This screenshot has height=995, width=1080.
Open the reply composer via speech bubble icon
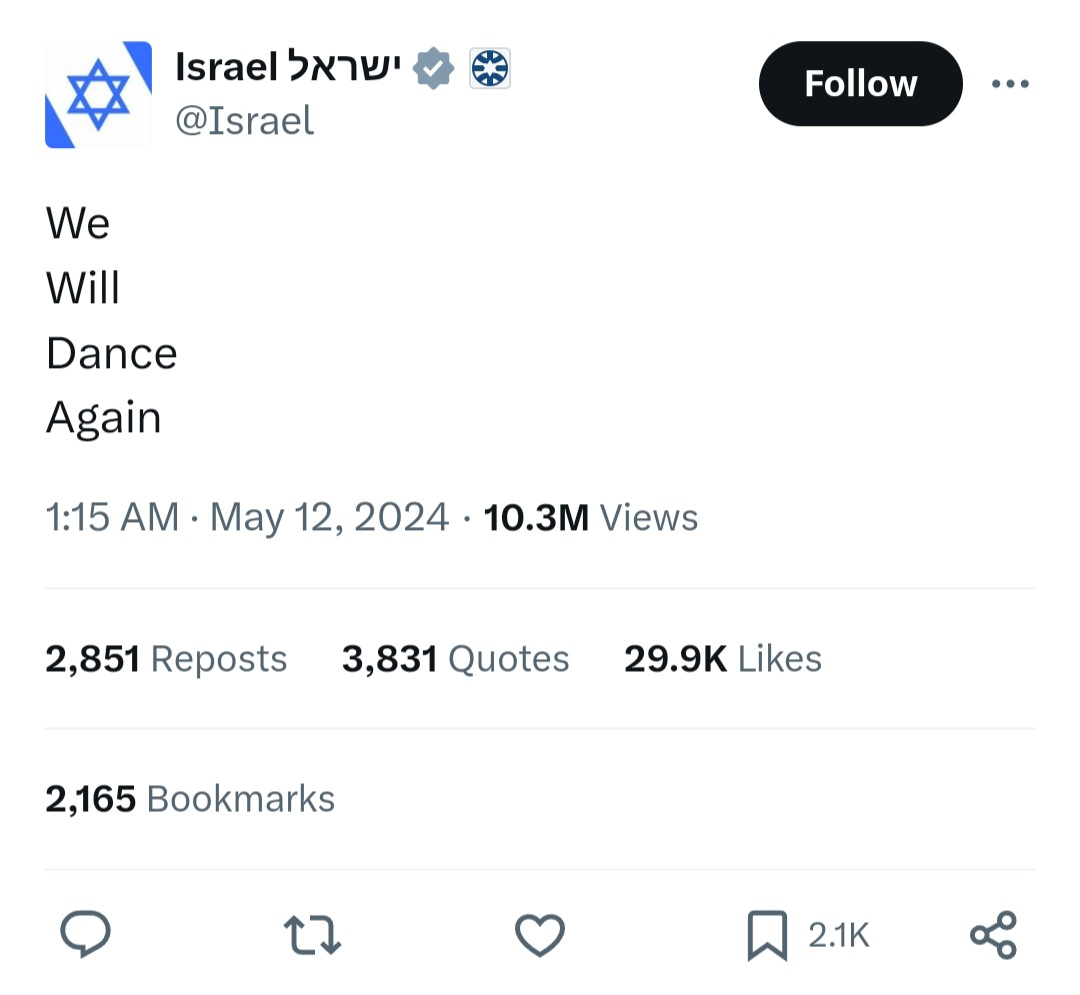tap(85, 934)
